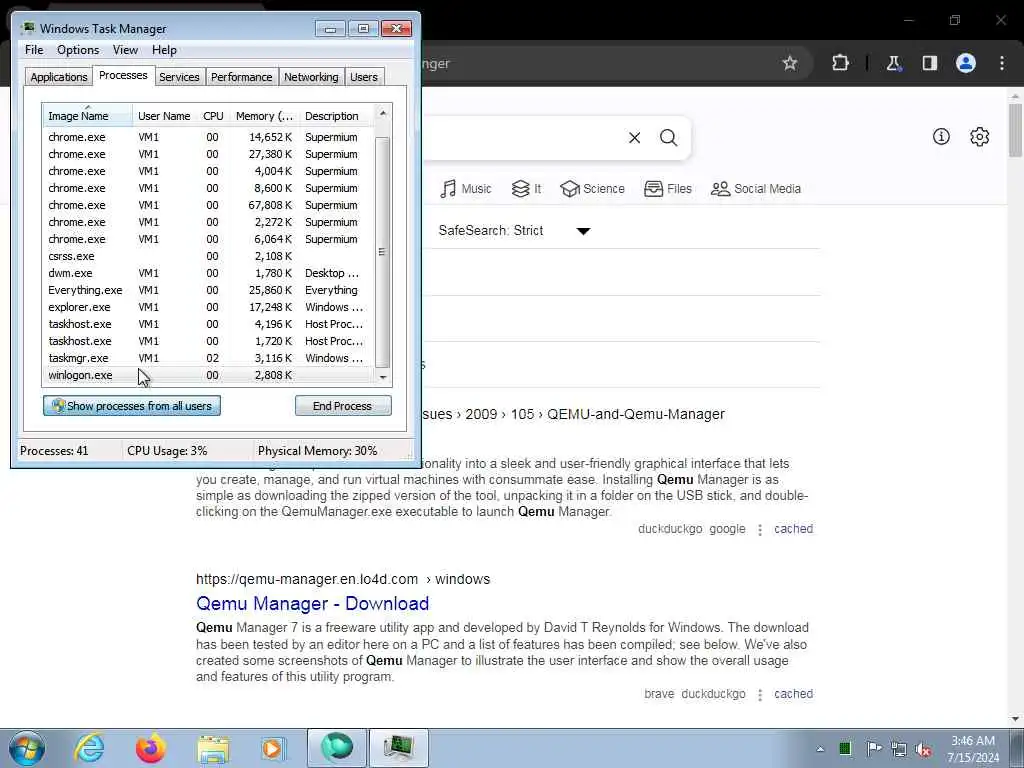Switch to the Networking tab
1024x768 pixels.
311,77
